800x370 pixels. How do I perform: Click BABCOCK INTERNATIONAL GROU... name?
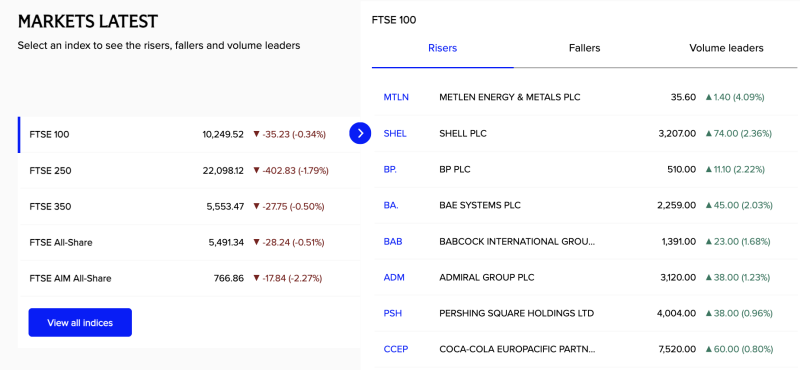pos(517,241)
